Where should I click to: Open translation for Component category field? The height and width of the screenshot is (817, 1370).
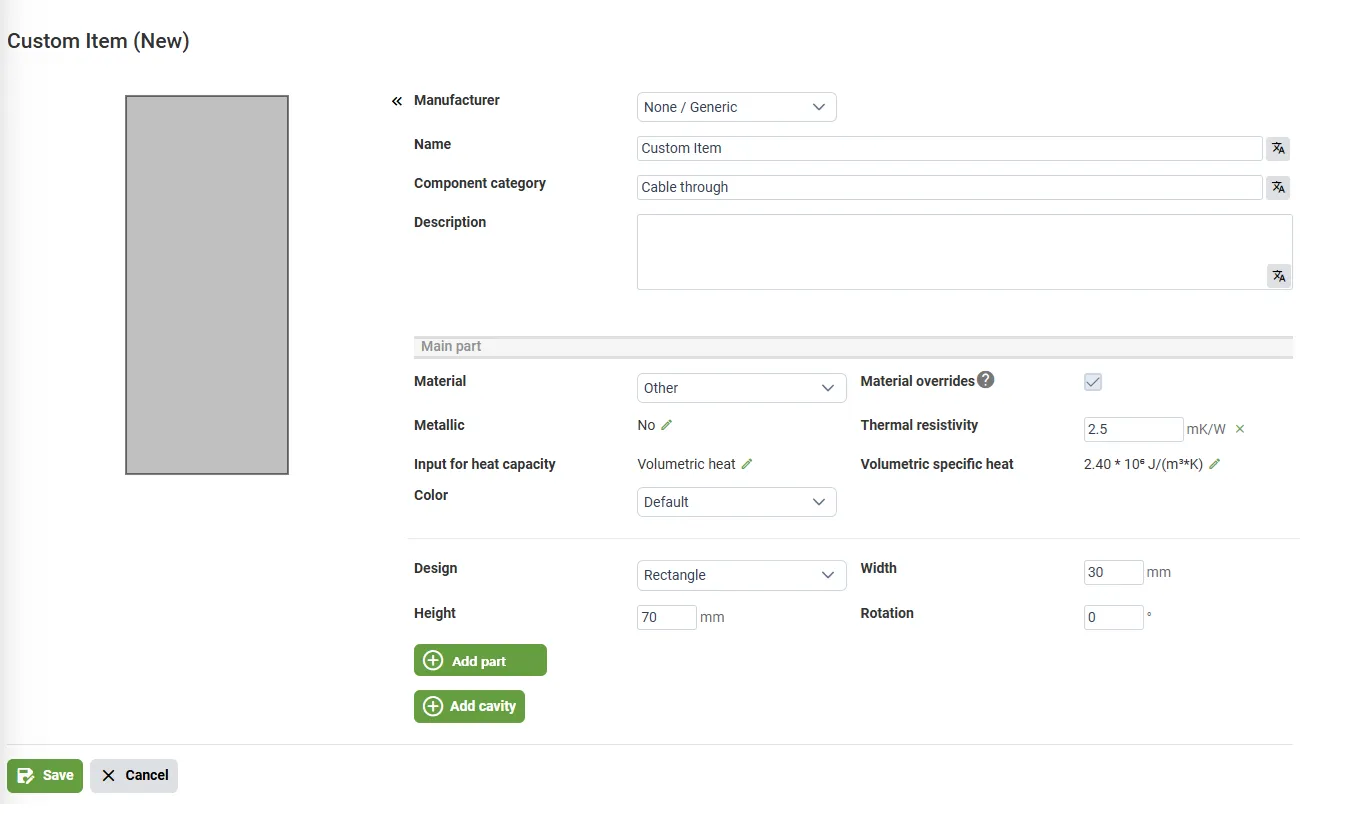click(1278, 188)
